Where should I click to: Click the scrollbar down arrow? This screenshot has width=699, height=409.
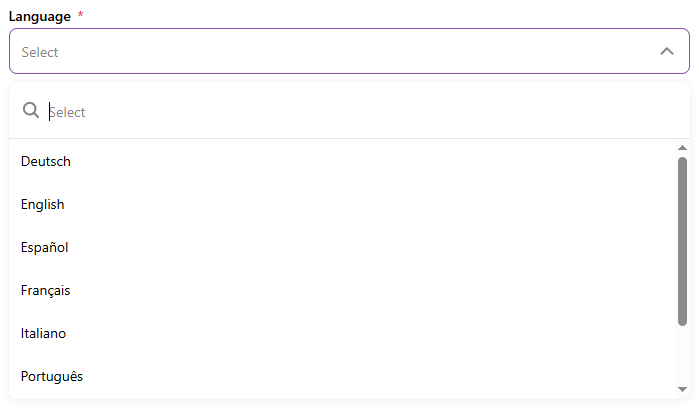coord(682,389)
